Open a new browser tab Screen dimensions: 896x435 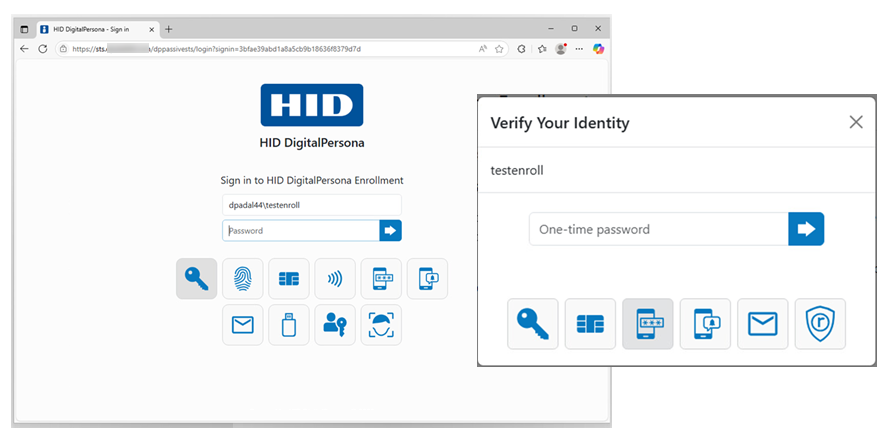pyautogui.click(x=168, y=29)
